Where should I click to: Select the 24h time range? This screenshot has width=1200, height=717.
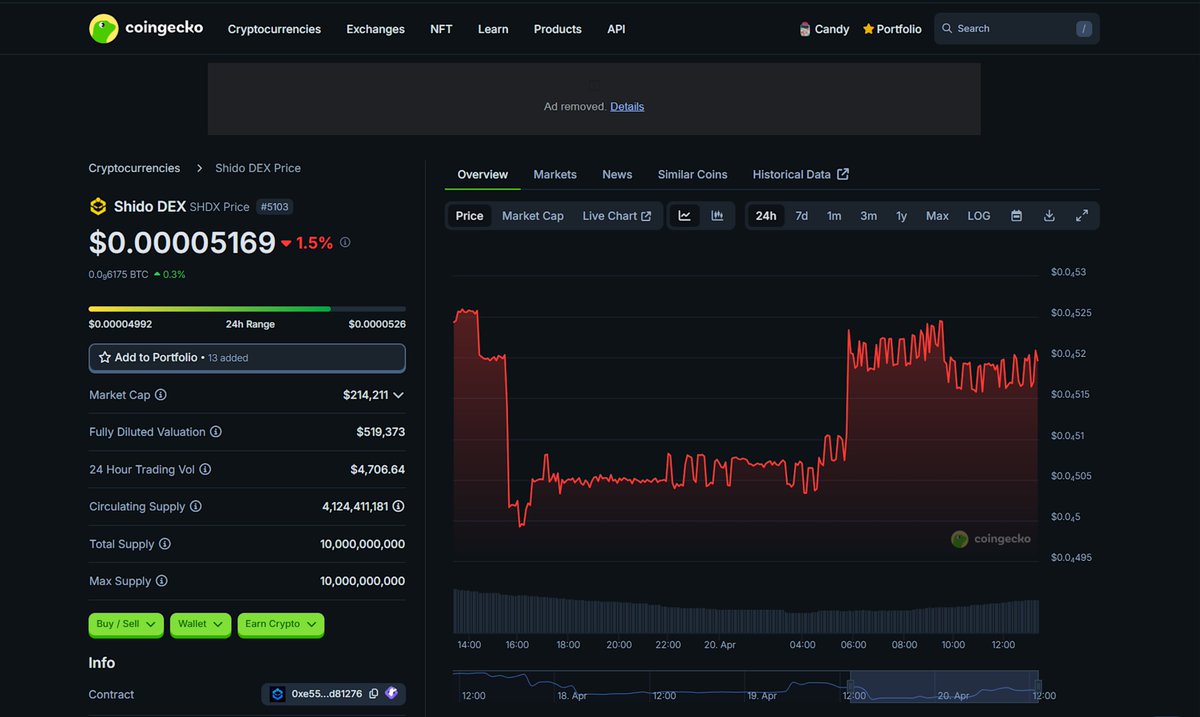click(766, 216)
